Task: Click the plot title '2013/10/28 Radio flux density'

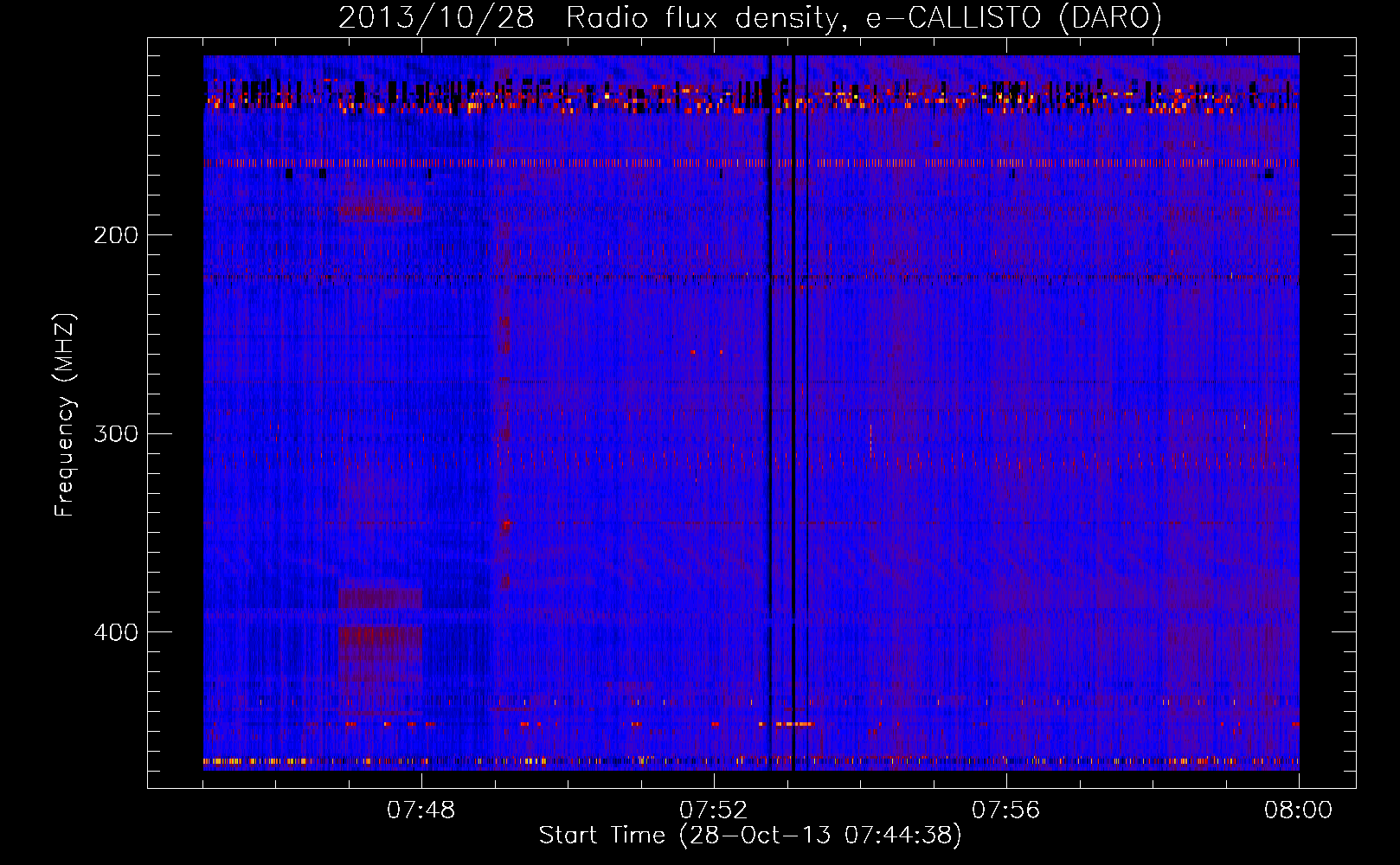Action: click(x=749, y=17)
